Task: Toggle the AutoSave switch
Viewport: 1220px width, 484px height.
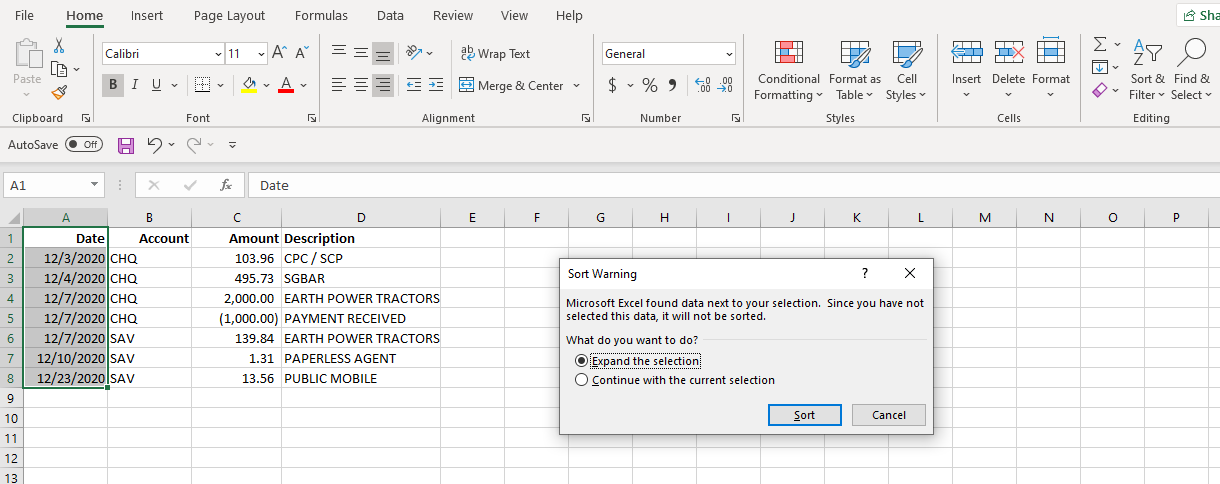Action: click(x=84, y=145)
